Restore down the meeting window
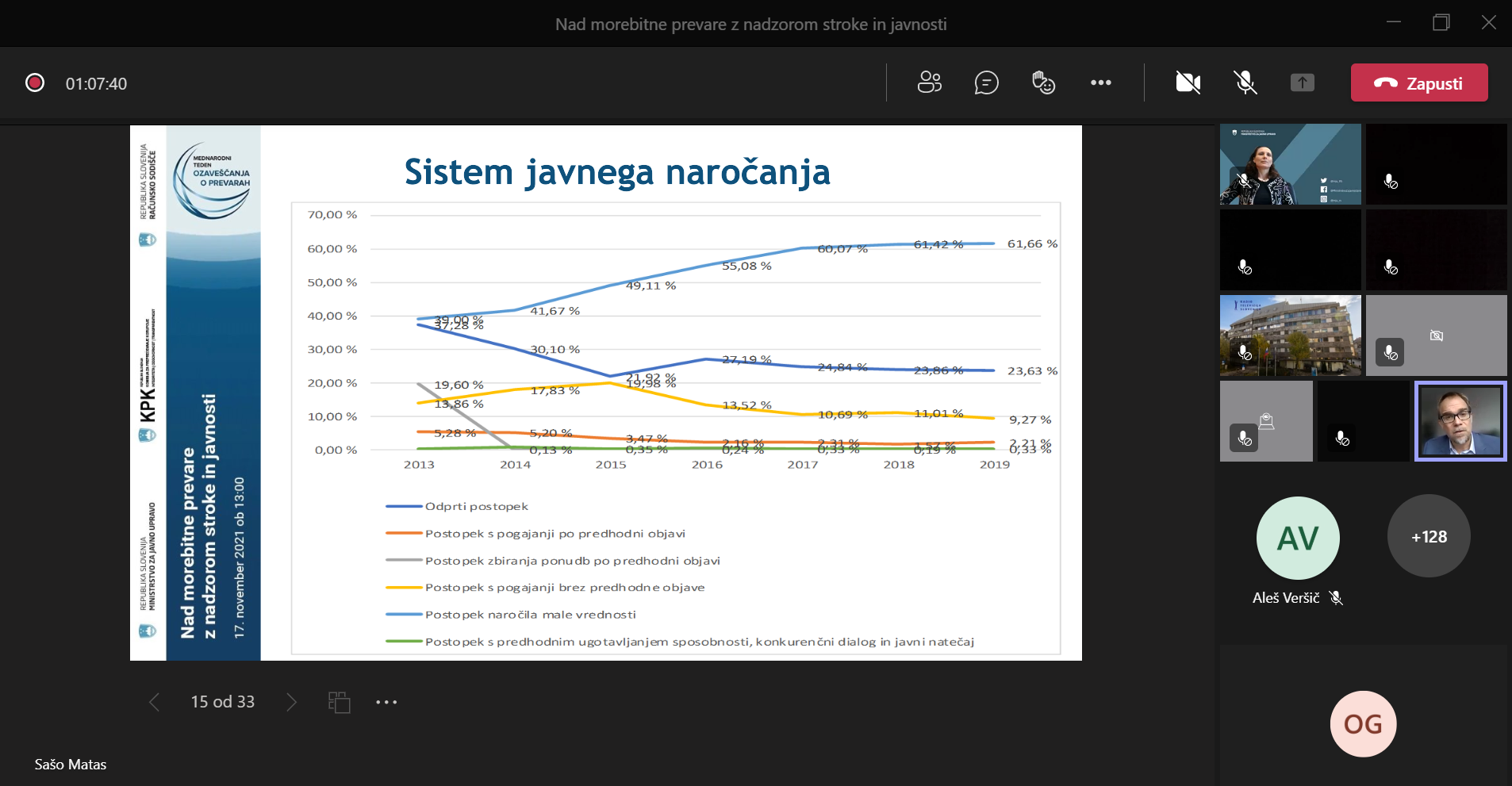Image resolution: width=1512 pixels, height=786 pixels. click(1441, 23)
